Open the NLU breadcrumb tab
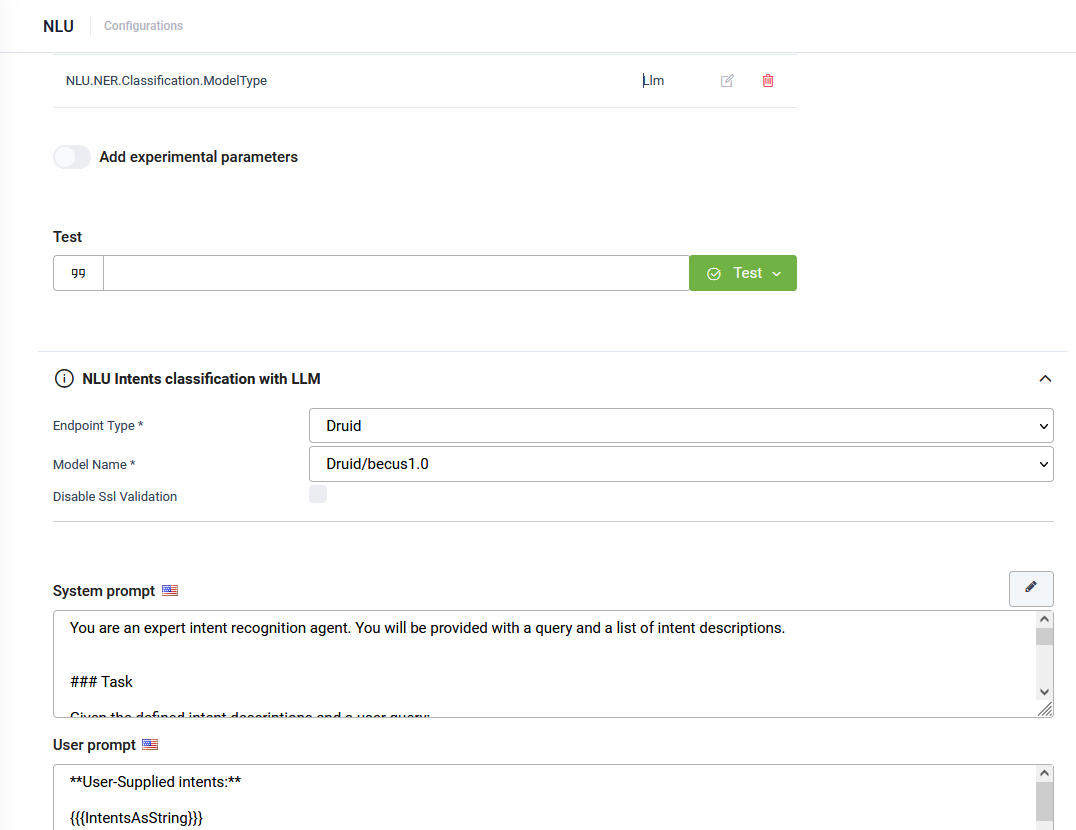 (x=58, y=26)
